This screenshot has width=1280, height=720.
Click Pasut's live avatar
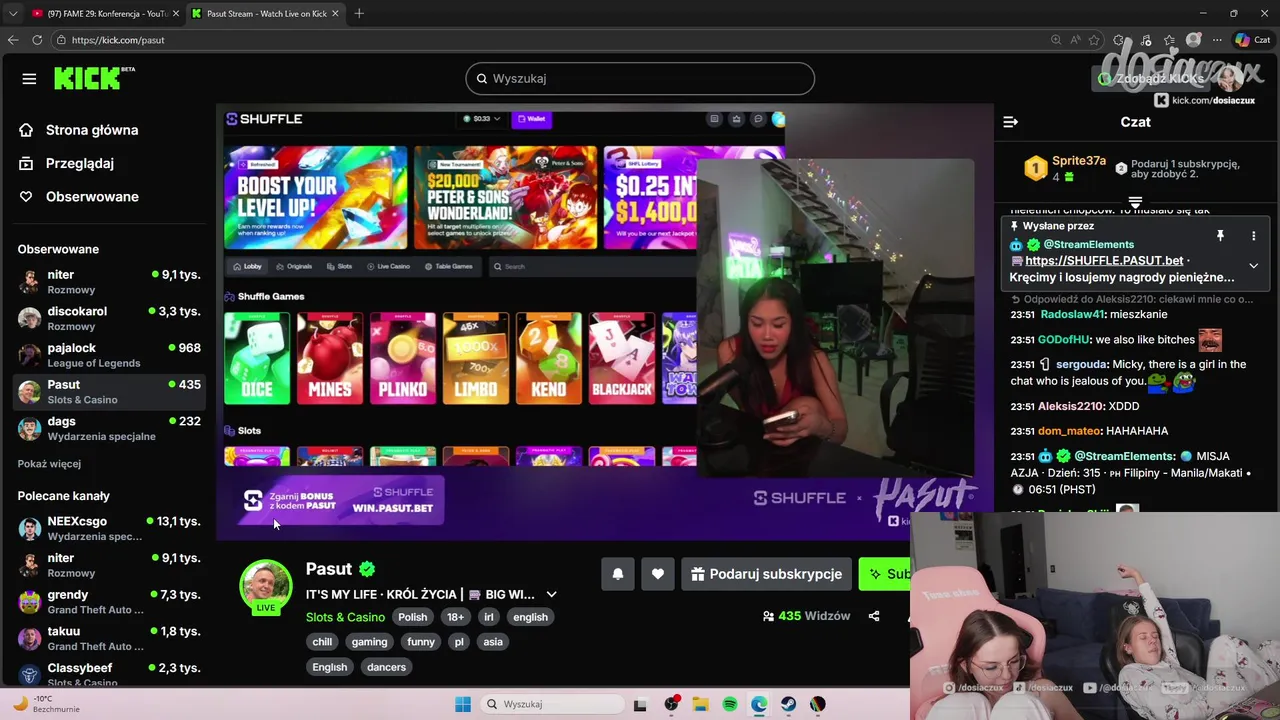click(266, 586)
